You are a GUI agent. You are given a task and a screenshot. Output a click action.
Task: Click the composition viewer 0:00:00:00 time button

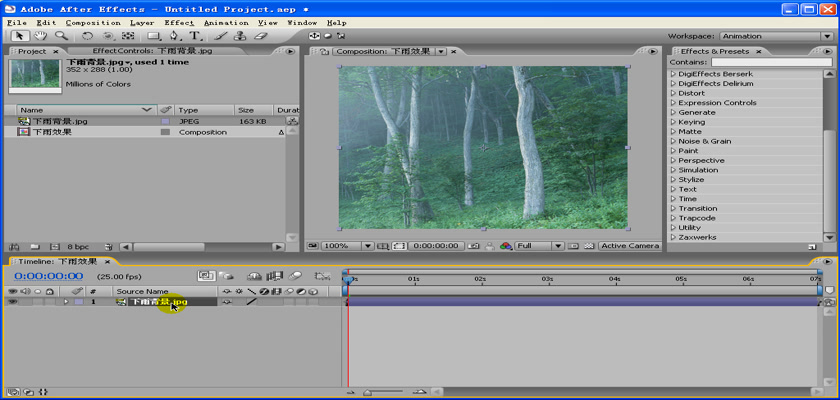coord(436,246)
